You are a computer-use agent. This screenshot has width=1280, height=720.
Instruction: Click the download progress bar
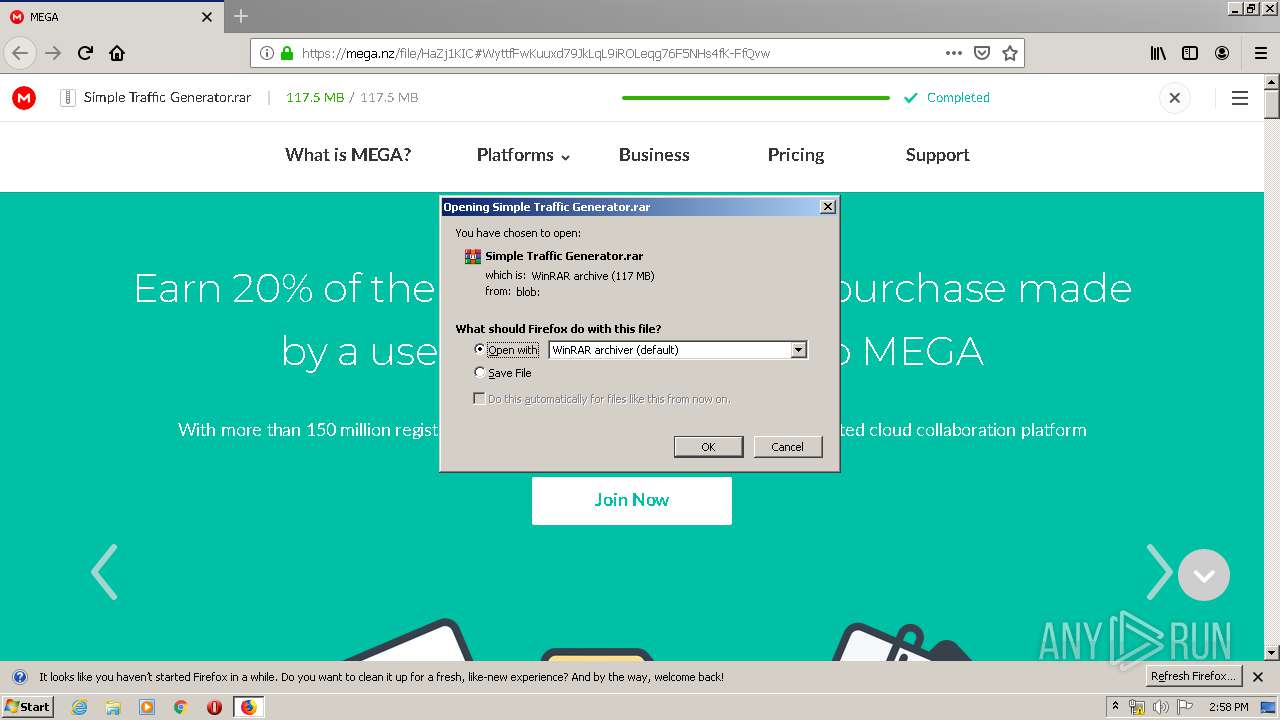tap(755, 98)
